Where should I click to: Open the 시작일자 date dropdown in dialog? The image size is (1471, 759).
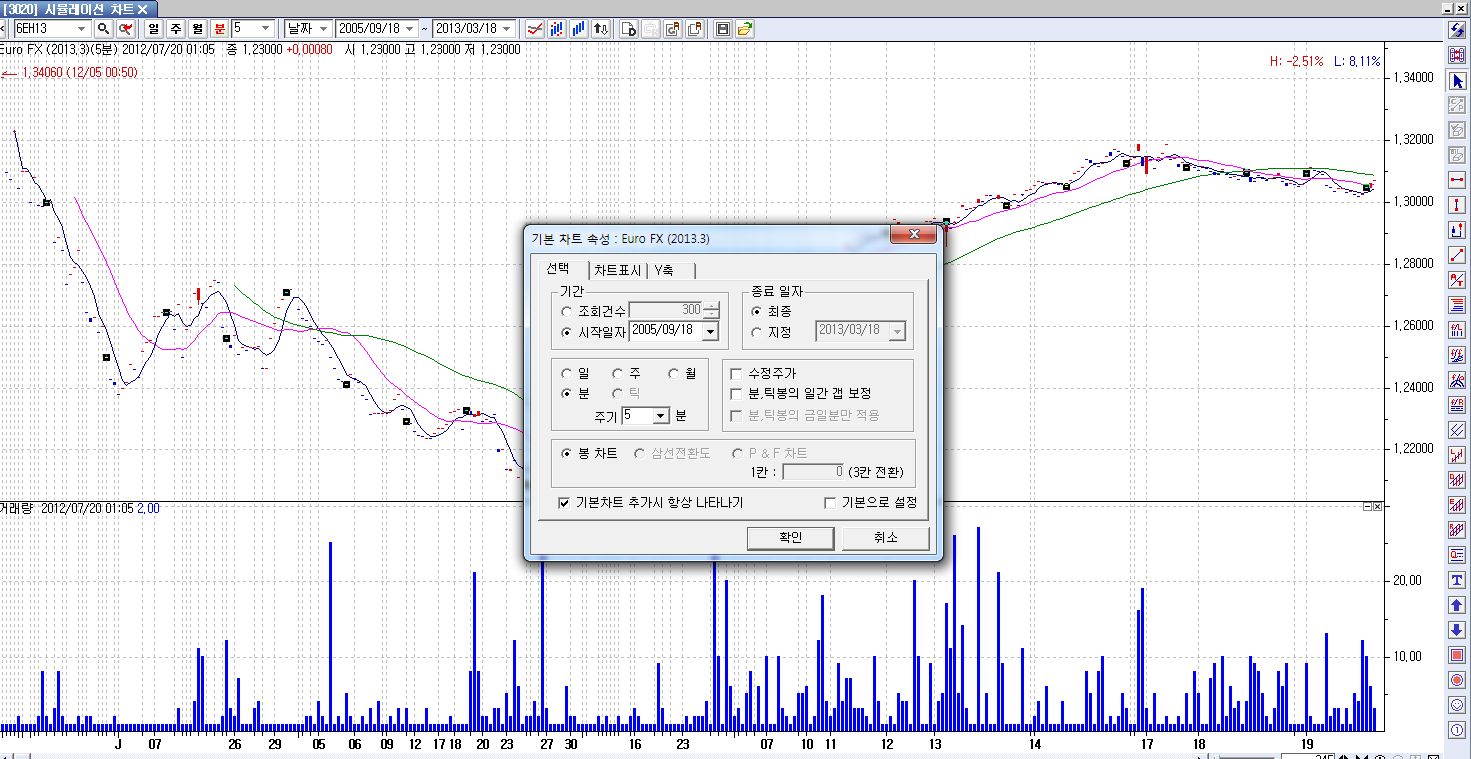coord(710,331)
